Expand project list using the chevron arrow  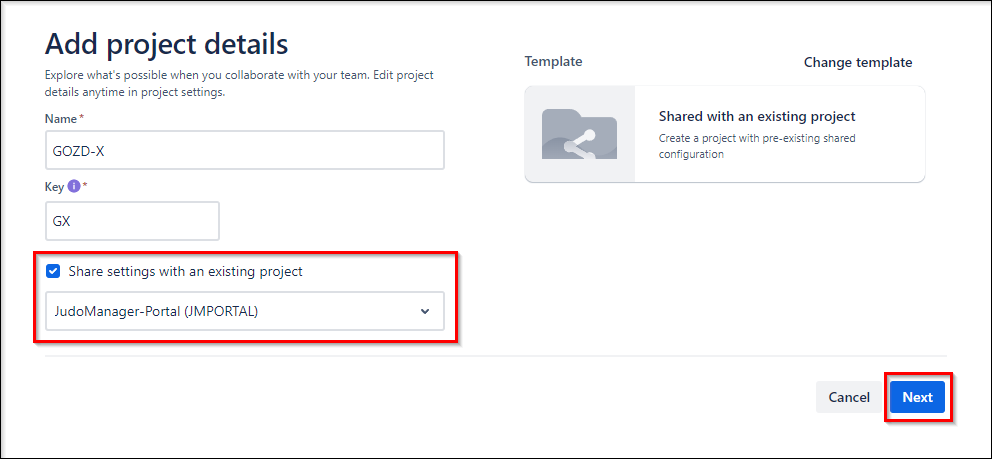click(x=425, y=311)
